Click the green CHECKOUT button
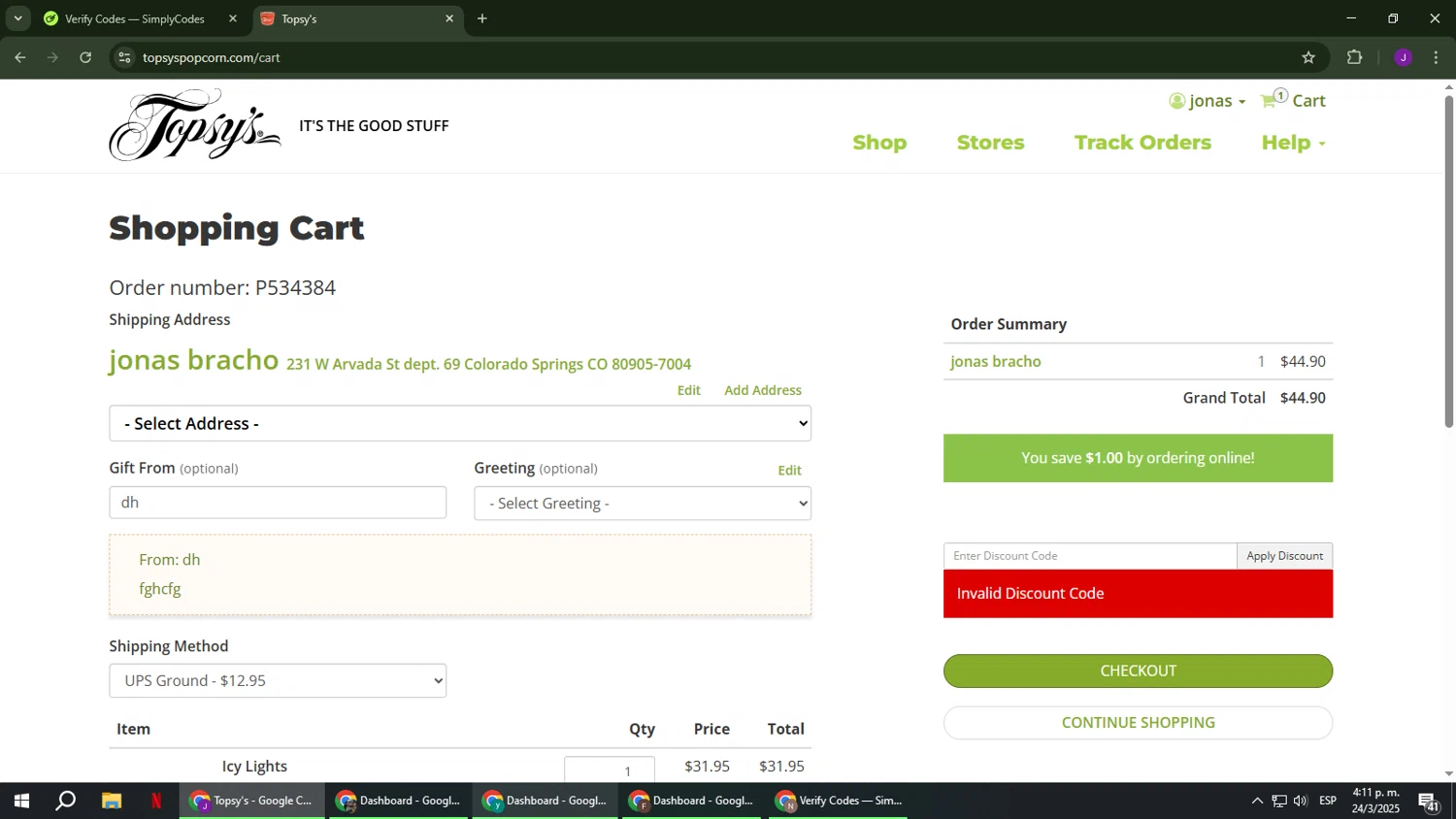Image resolution: width=1456 pixels, height=819 pixels. coord(1138,671)
